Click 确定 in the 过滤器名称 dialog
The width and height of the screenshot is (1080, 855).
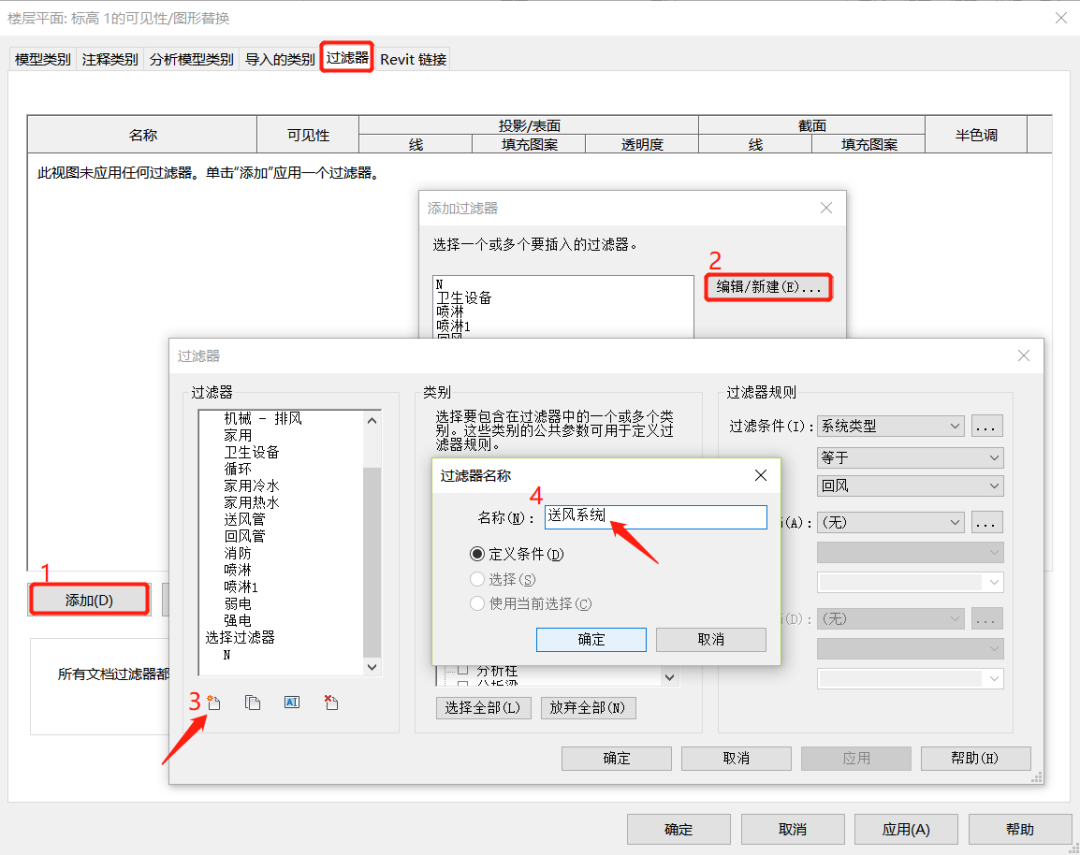(x=591, y=639)
